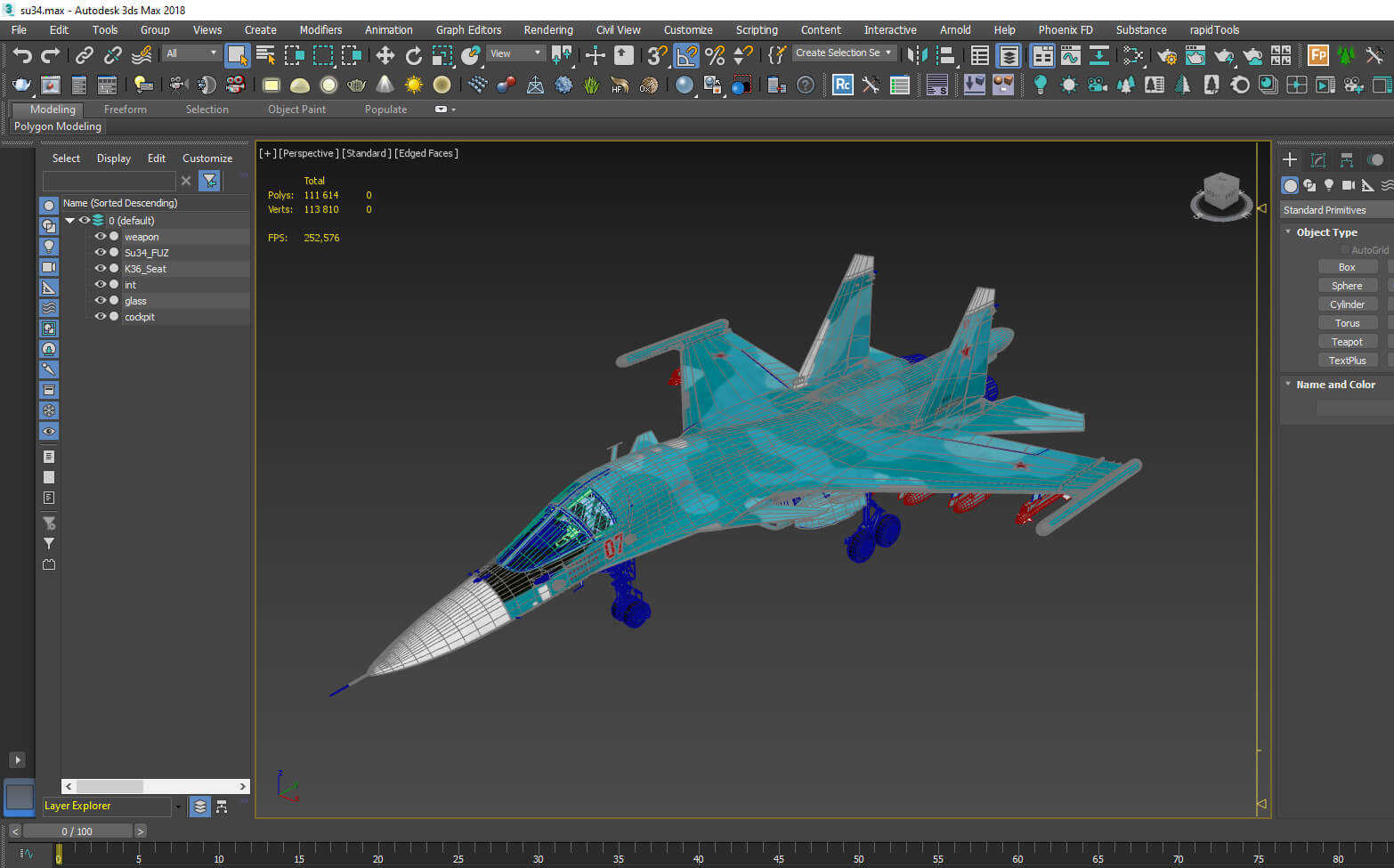The image size is (1394, 868).
Task: Toggle visibility of the glass object
Action: click(100, 301)
